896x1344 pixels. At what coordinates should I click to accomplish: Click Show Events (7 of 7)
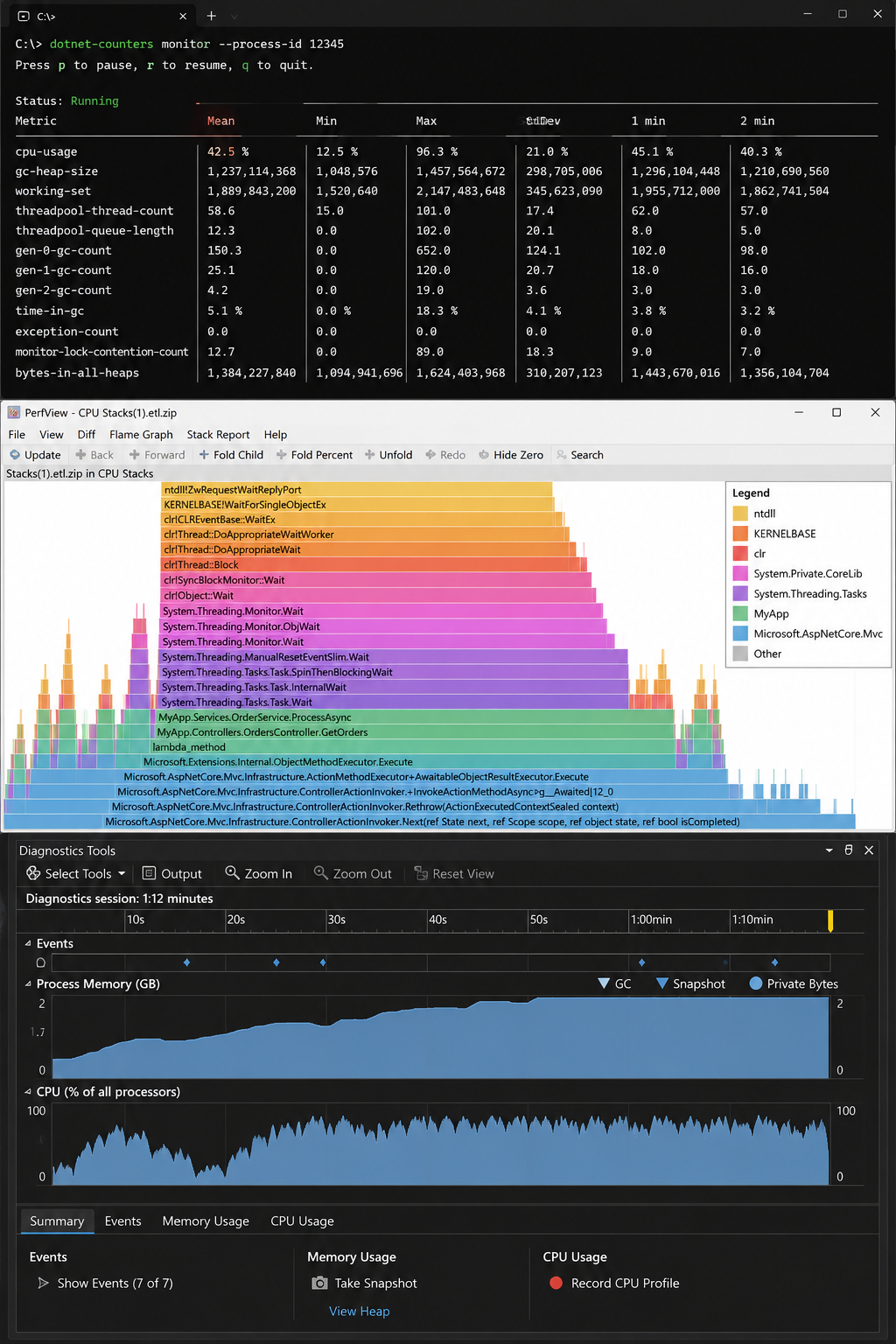pyautogui.click(x=115, y=1283)
